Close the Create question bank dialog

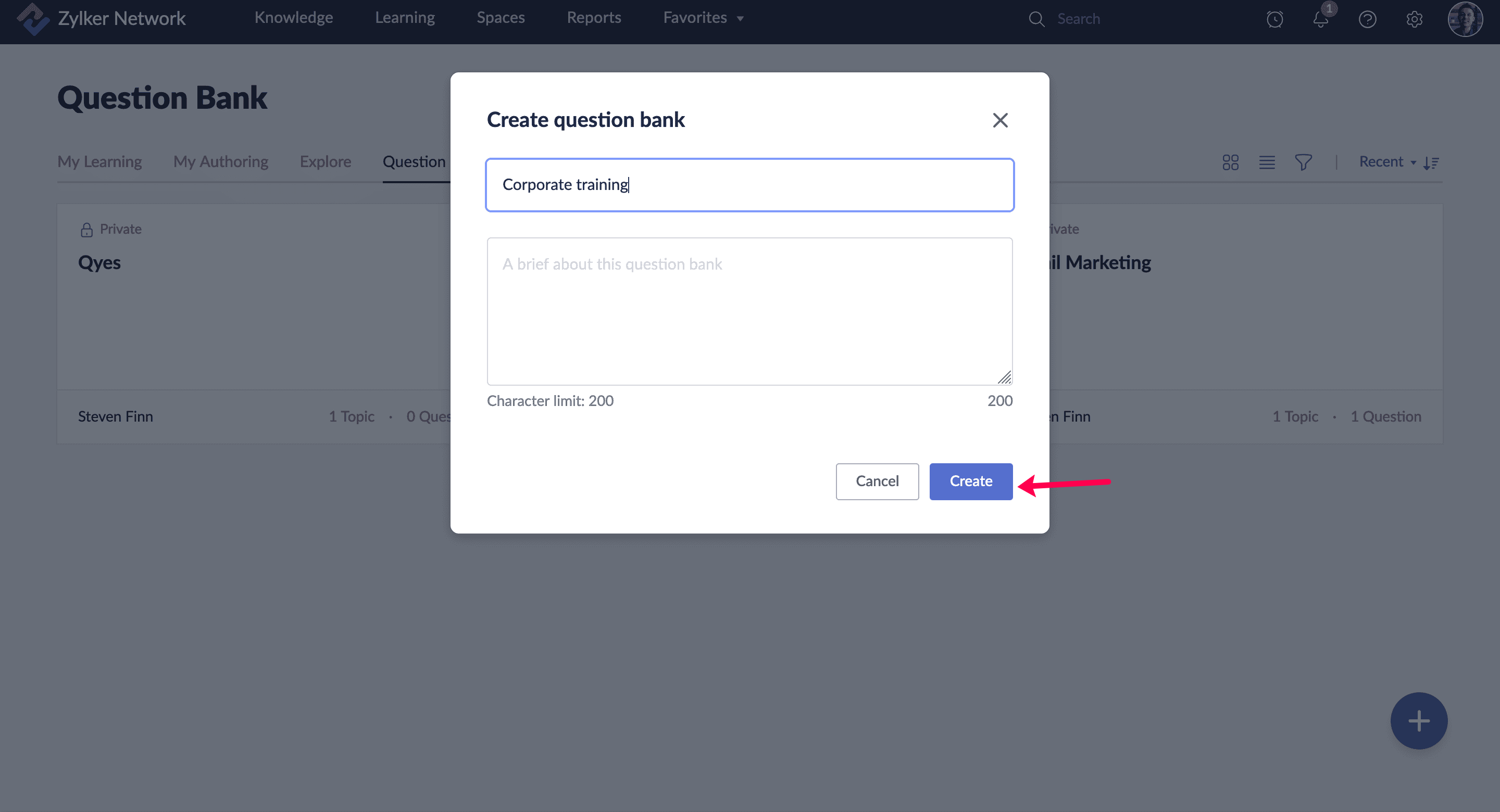point(1000,120)
